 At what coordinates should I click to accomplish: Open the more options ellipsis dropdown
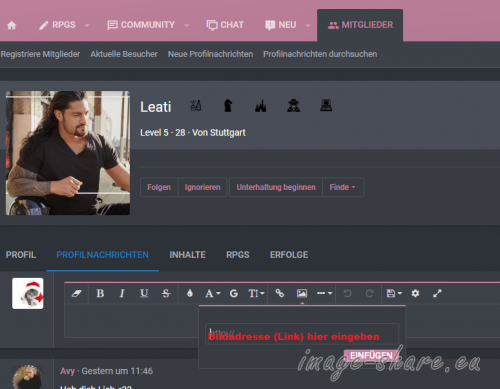[x=324, y=293]
